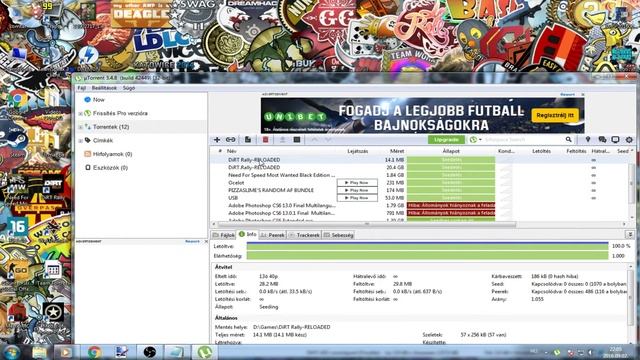Viewport: 640px width, 360px height.
Task: Sort by the Lejátszás column header
Action: tap(358, 151)
